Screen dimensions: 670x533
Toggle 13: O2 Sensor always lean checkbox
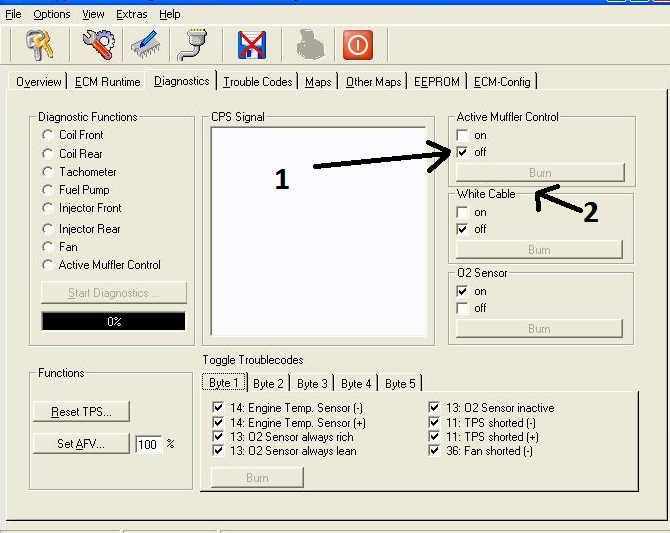(218, 451)
